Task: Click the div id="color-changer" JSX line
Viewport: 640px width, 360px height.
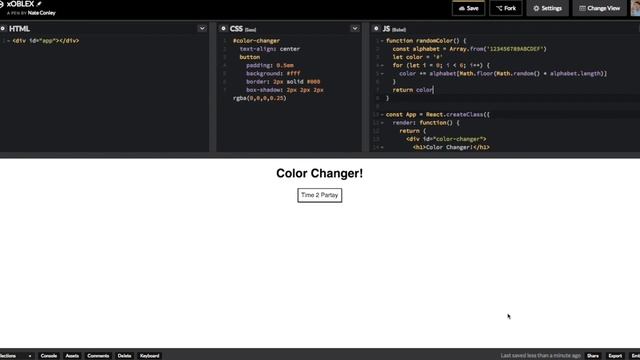Action: pyautogui.click(x=446, y=139)
